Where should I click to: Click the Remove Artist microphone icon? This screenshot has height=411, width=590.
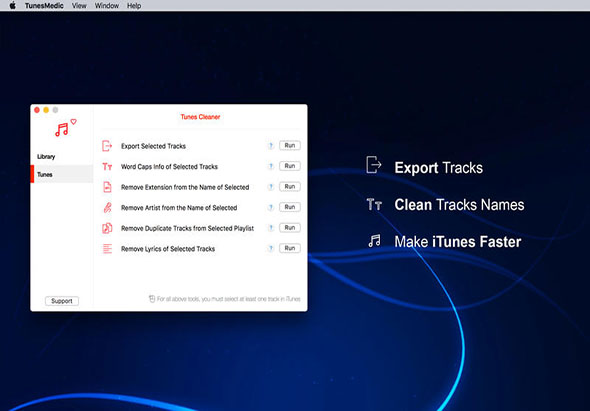click(107, 207)
